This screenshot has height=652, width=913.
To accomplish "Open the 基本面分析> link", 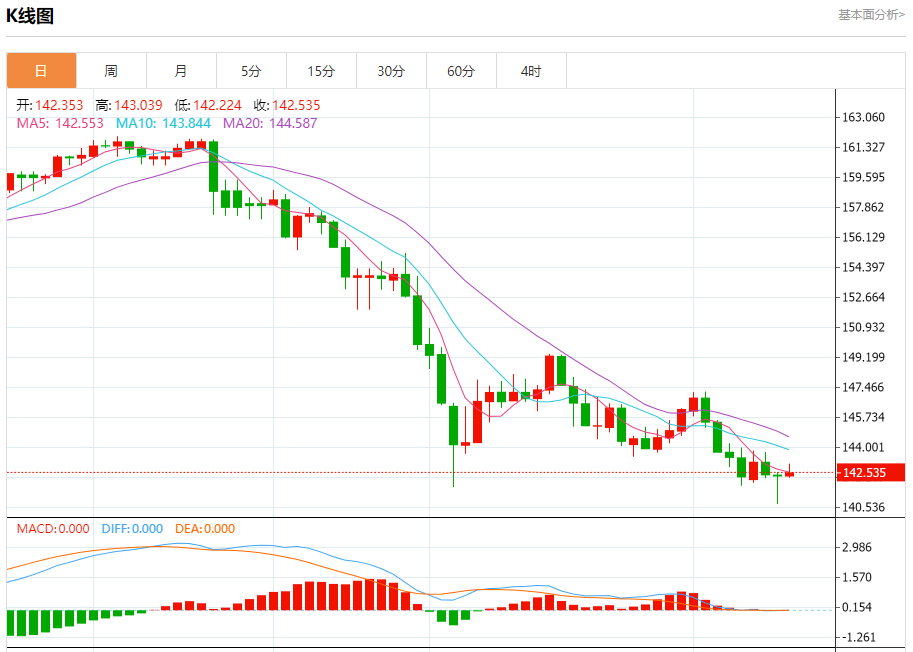I will 871,15.
